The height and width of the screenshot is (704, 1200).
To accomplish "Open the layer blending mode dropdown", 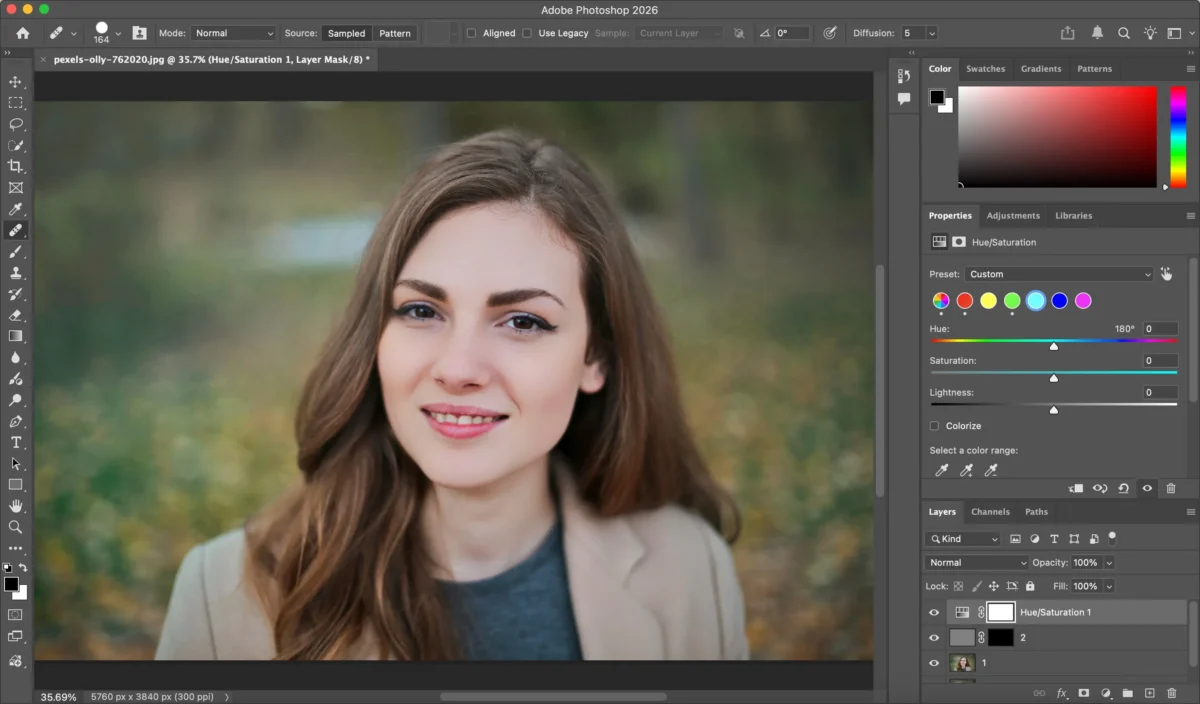I will (x=975, y=562).
